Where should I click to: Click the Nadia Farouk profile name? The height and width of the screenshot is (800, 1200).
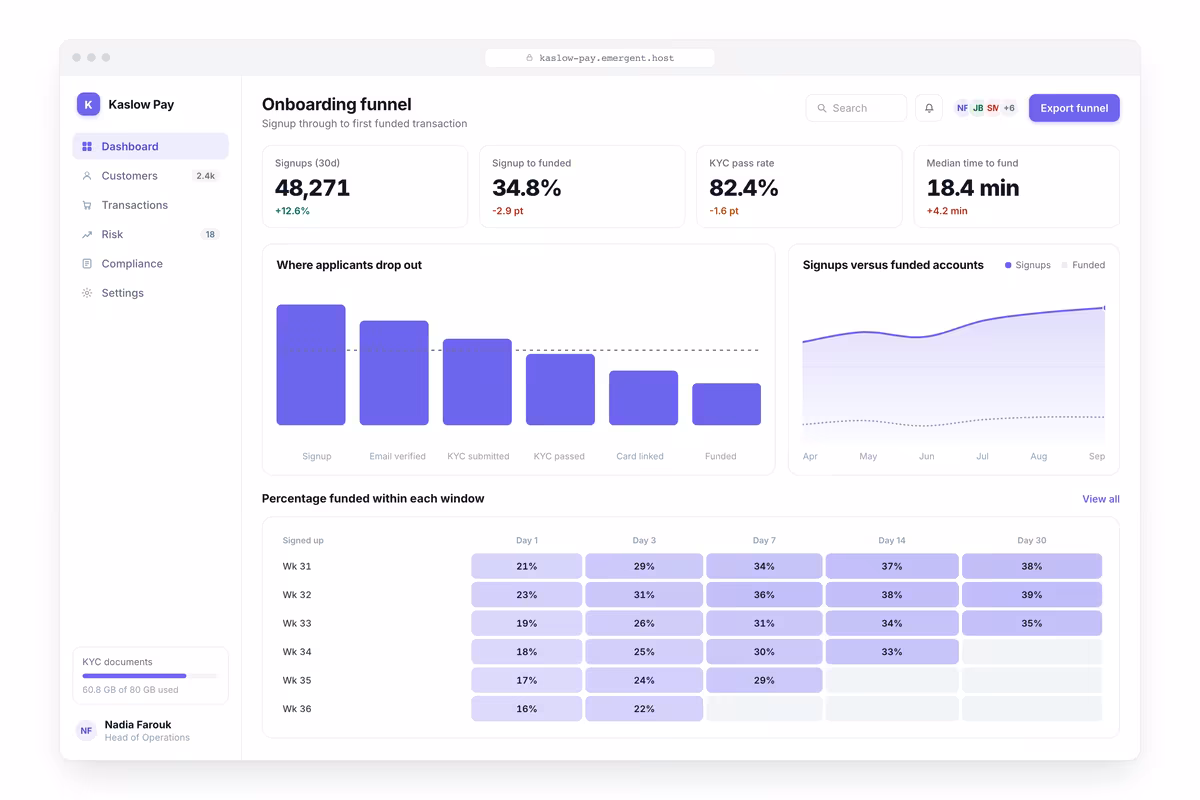tap(138, 724)
